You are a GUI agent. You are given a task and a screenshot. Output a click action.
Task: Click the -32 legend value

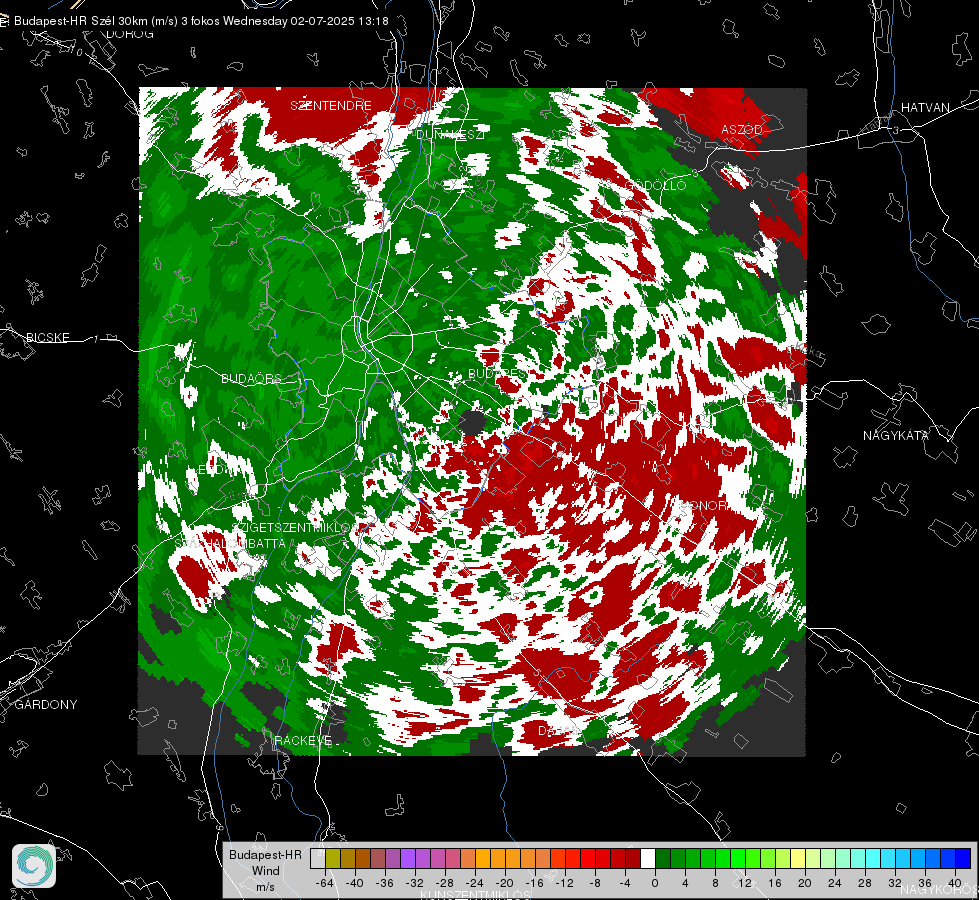(x=415, y=883)
